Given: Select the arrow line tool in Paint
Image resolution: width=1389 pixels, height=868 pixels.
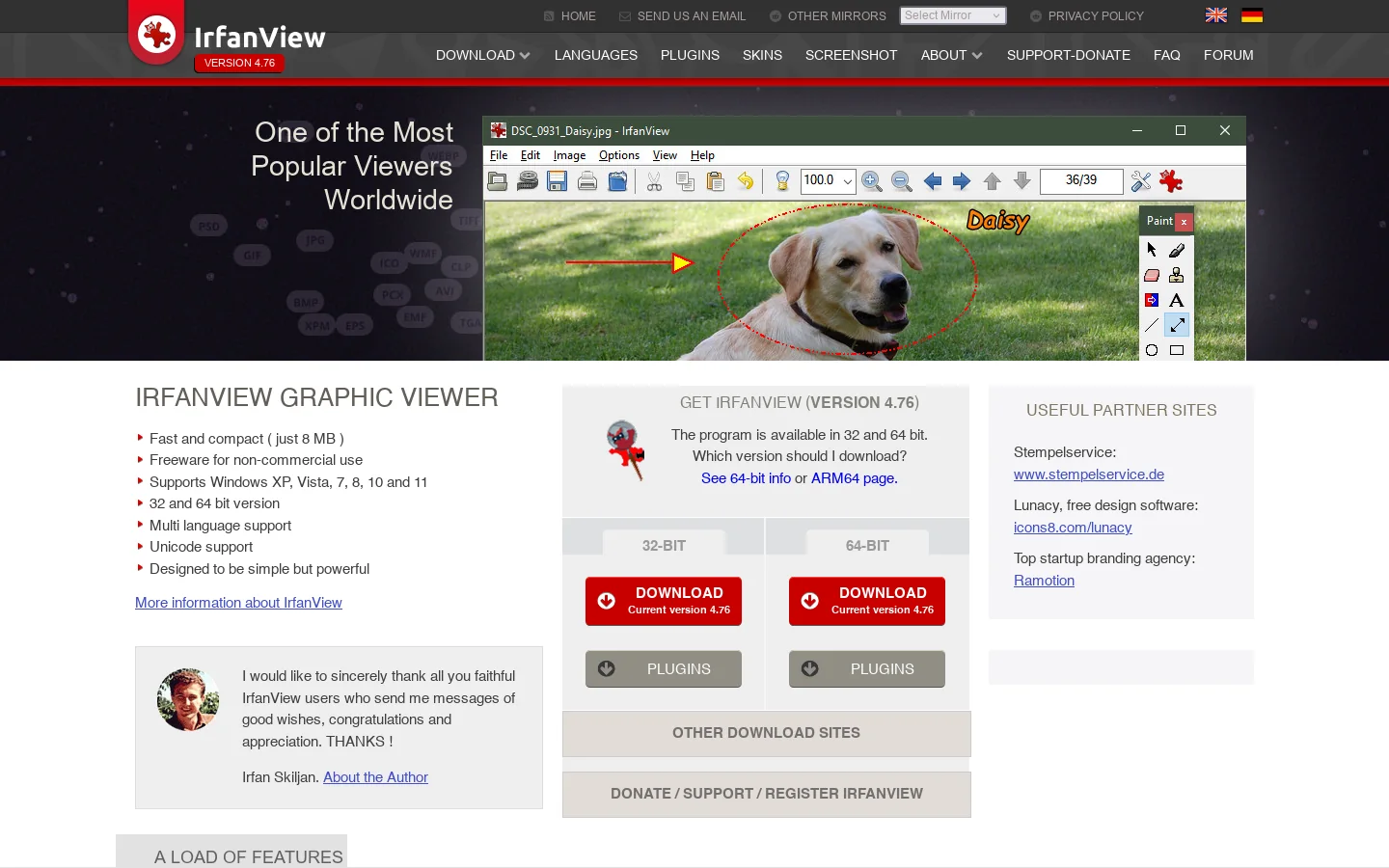Looking at the screenshot, I should [1177, 325].
